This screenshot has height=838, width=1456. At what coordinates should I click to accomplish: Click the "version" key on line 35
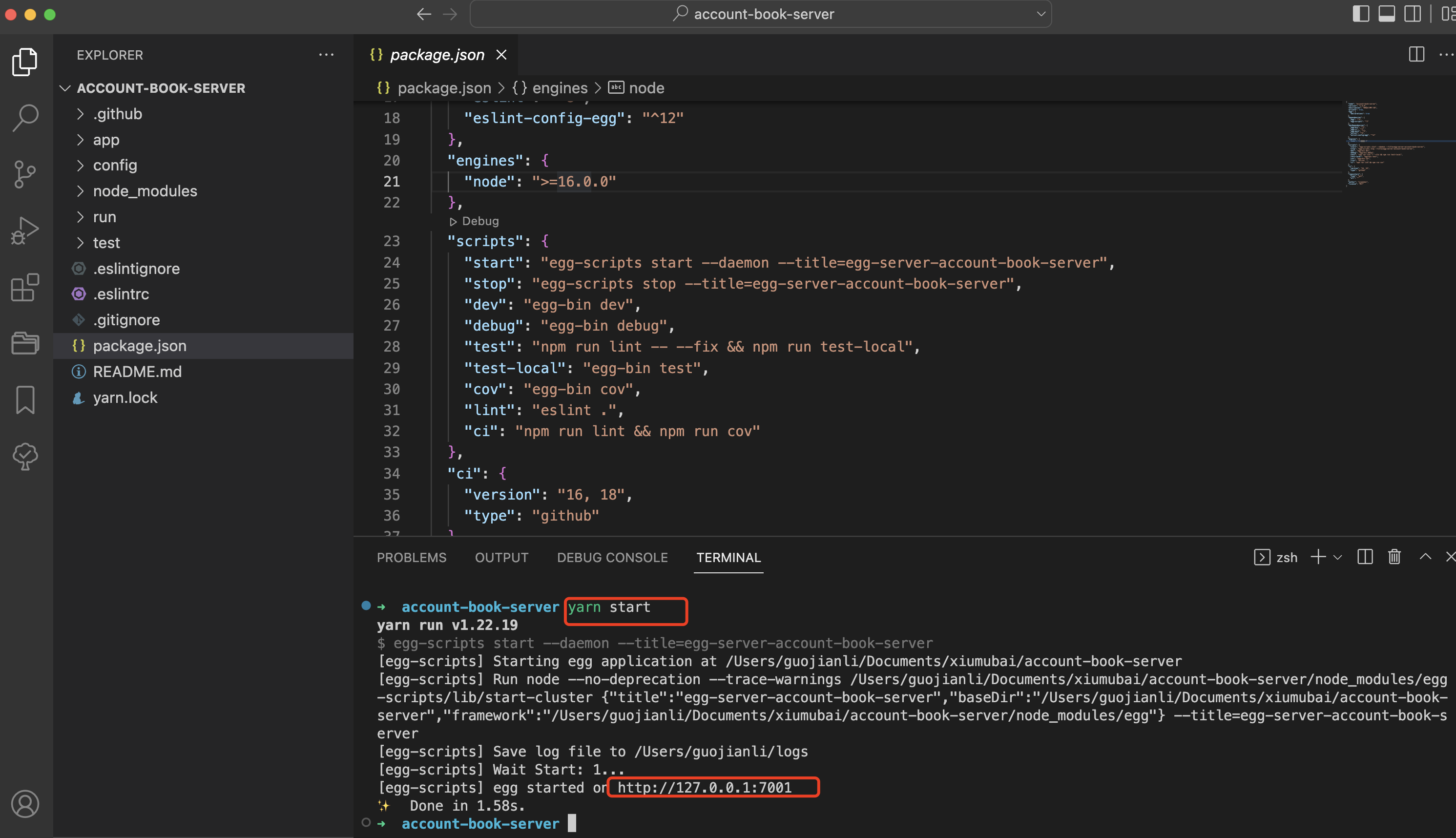click(501, 494)
